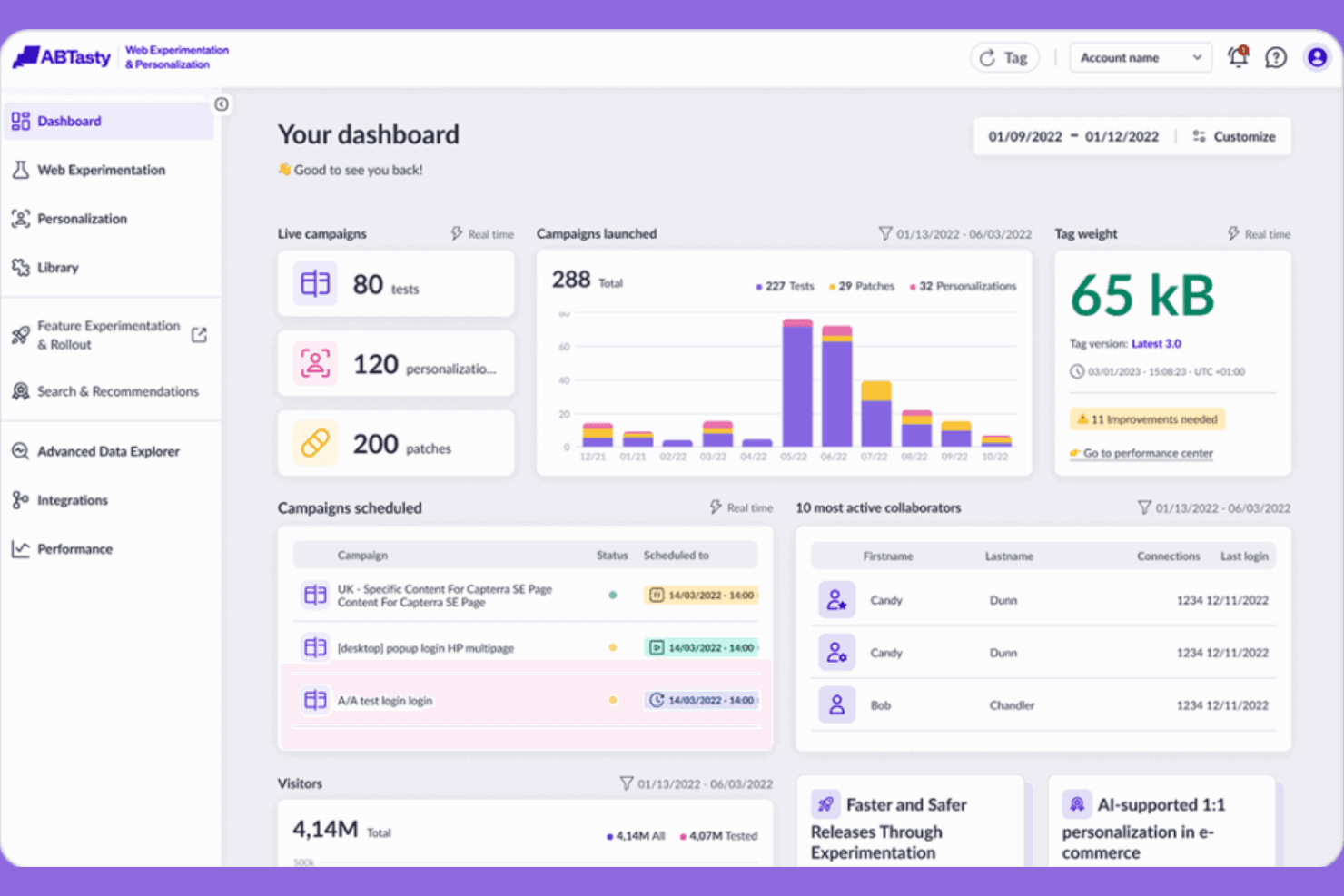
Task: Click the personalization icon in the 120 card
Action: pyautogui.click(x=315, y=364)
